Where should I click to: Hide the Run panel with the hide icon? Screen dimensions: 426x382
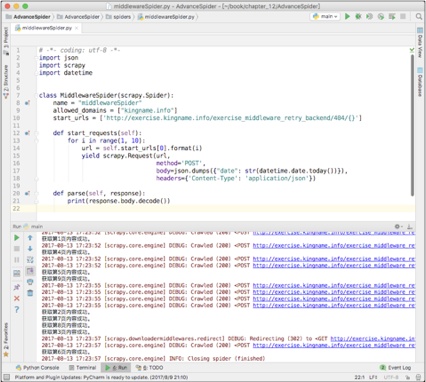click(x=410, y=226)
